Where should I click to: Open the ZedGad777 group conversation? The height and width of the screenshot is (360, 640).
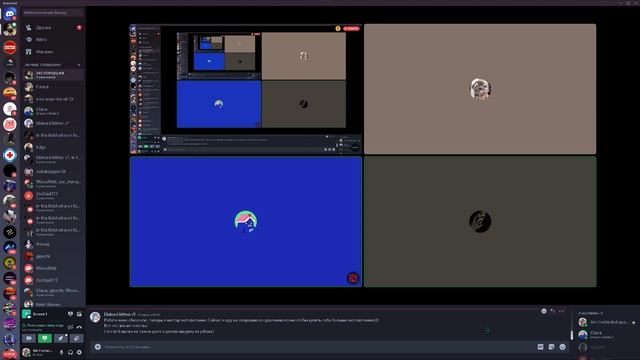pos(53,196)
